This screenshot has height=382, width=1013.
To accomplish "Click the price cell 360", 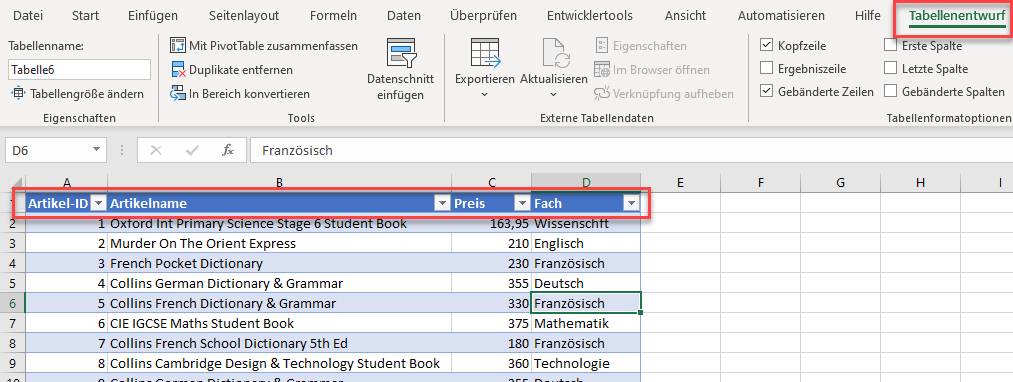I will [x=492, y=363].
